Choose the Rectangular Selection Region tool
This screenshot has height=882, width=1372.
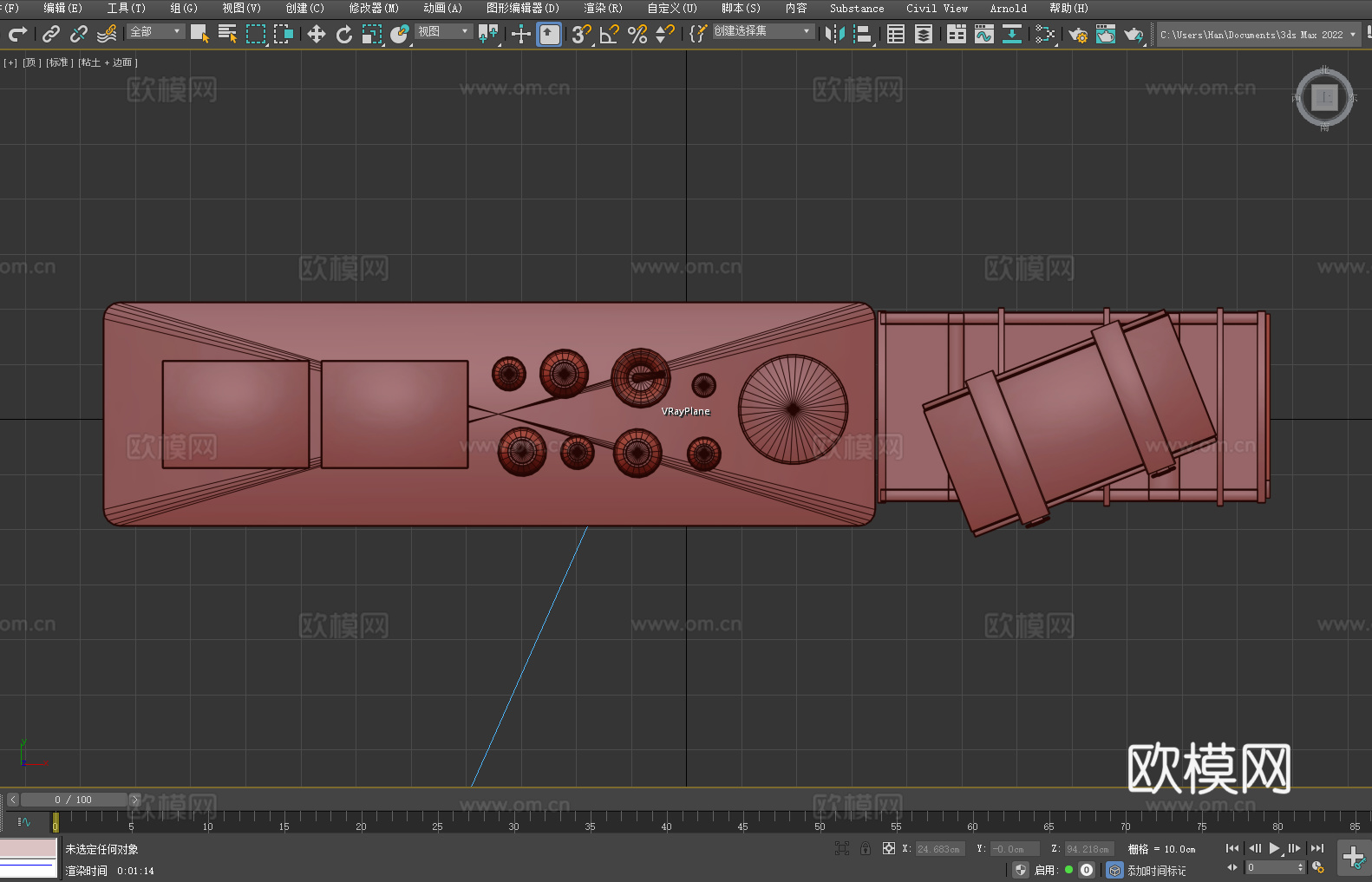click(255, 34)
